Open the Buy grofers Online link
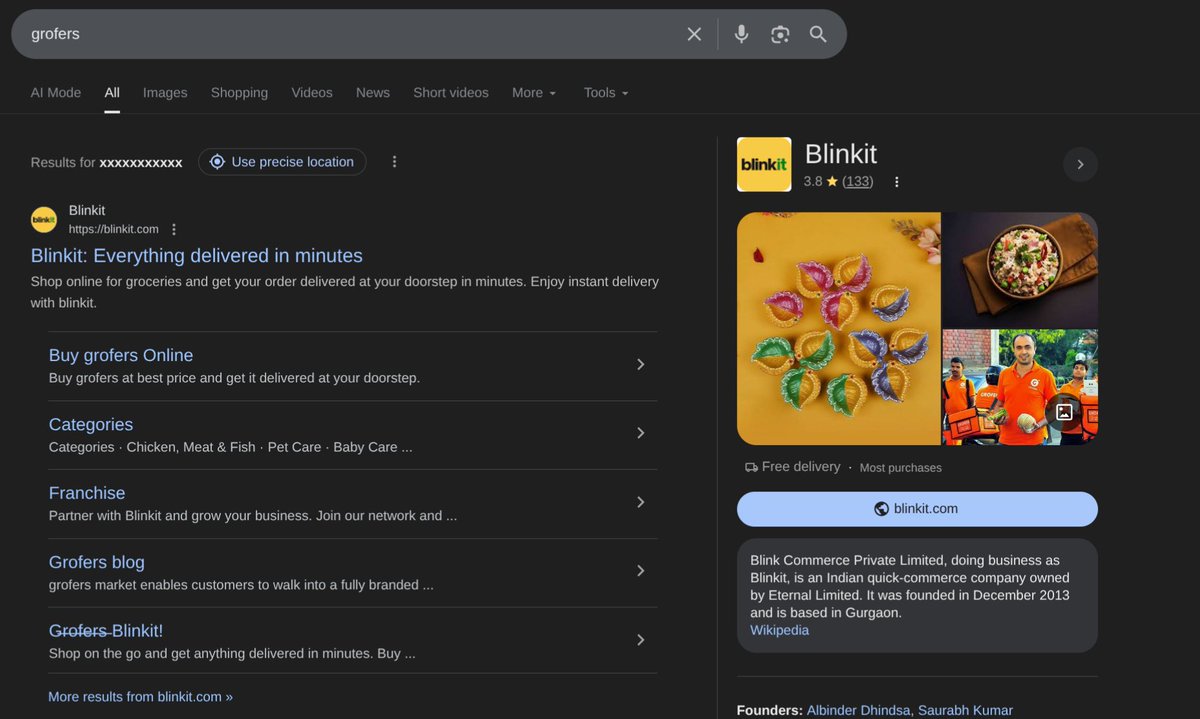Image resolution: width=1200 pixels, height=719 pixels. tap(121, 356)
